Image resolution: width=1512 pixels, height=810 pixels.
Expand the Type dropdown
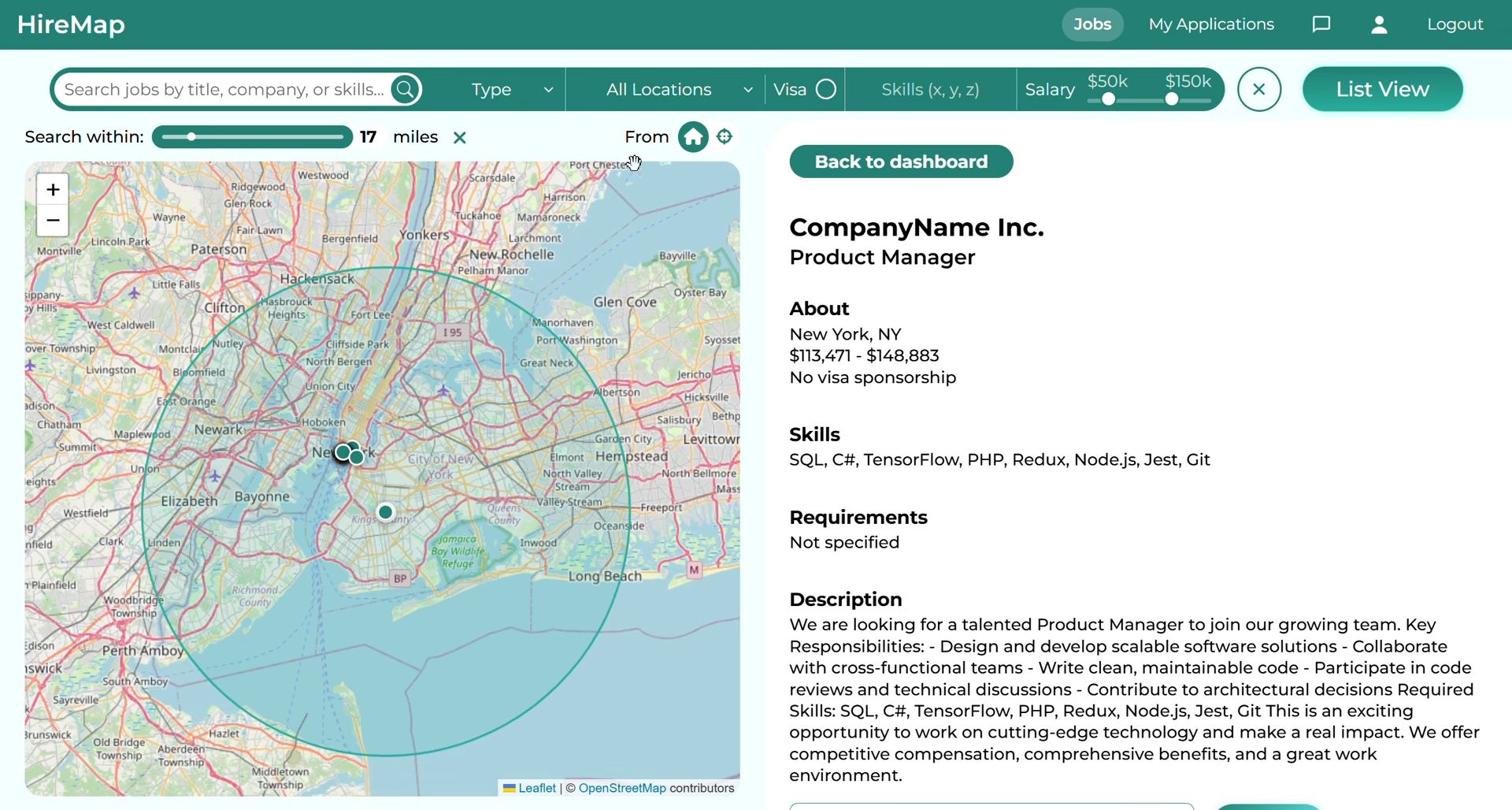(x=513, y=90)
